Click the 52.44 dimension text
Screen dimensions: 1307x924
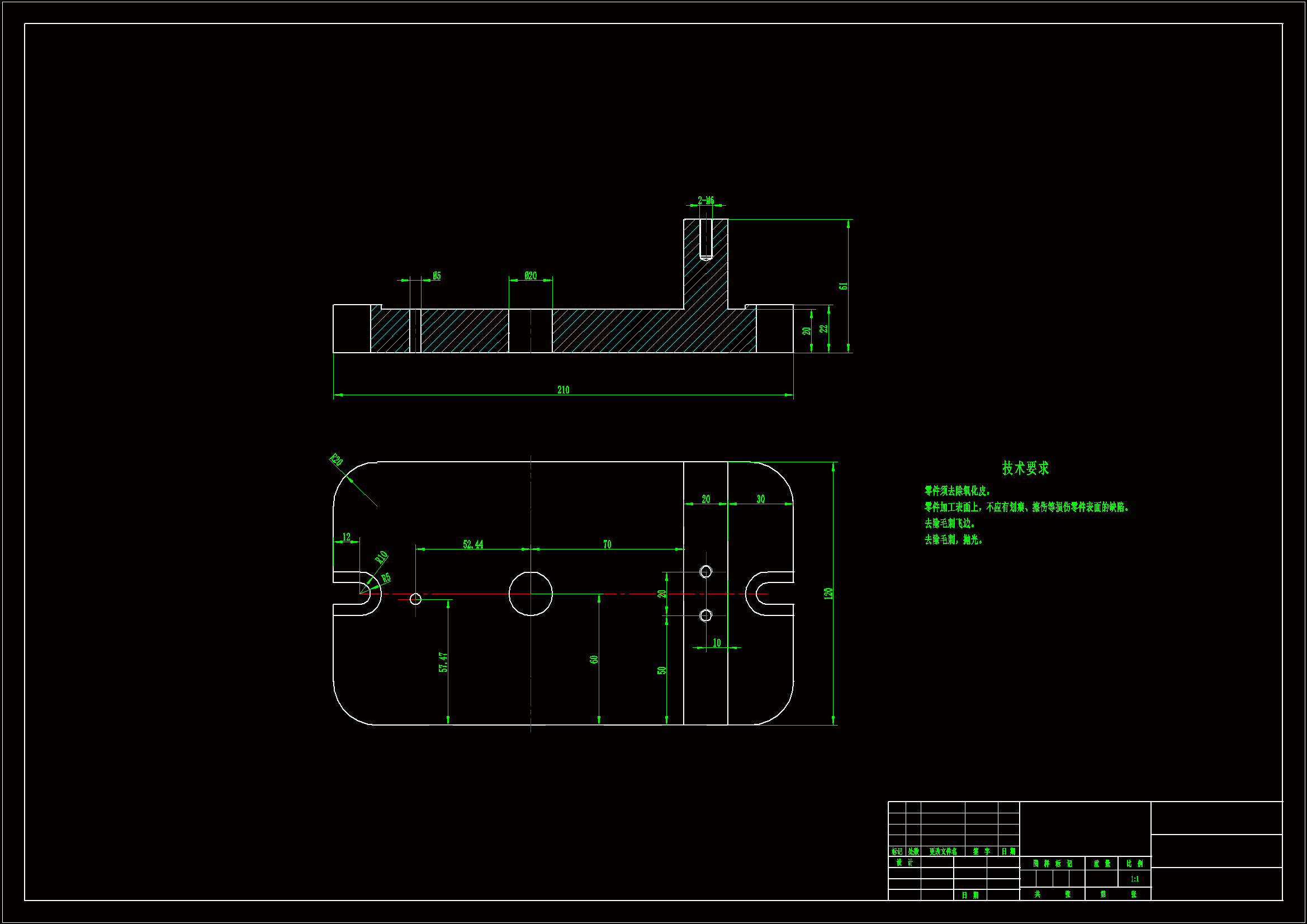tap(473, 544)
